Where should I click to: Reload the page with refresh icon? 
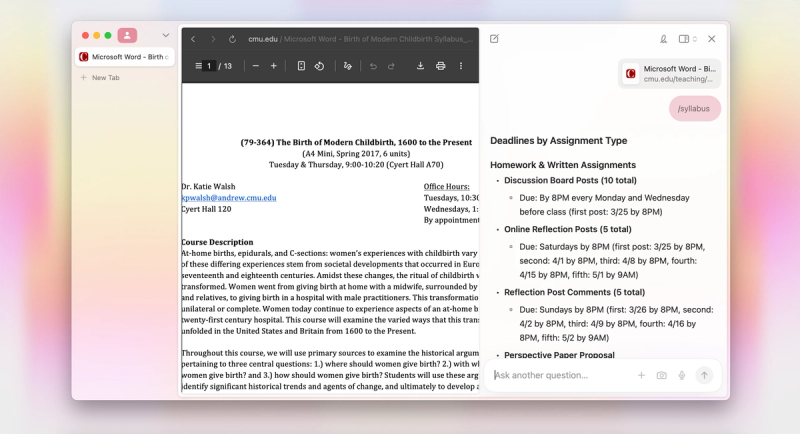point(232,39)
